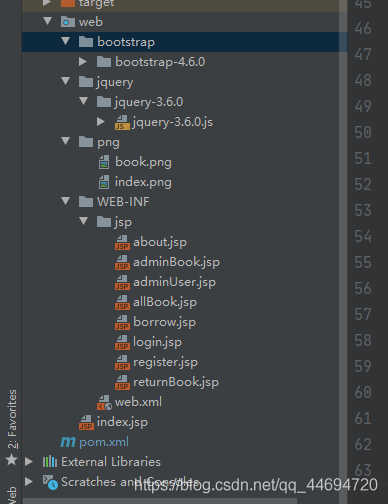This screenshot has width=388, height=504.
Task: Collapse the png folder arrow
Action: pos(66,141)
